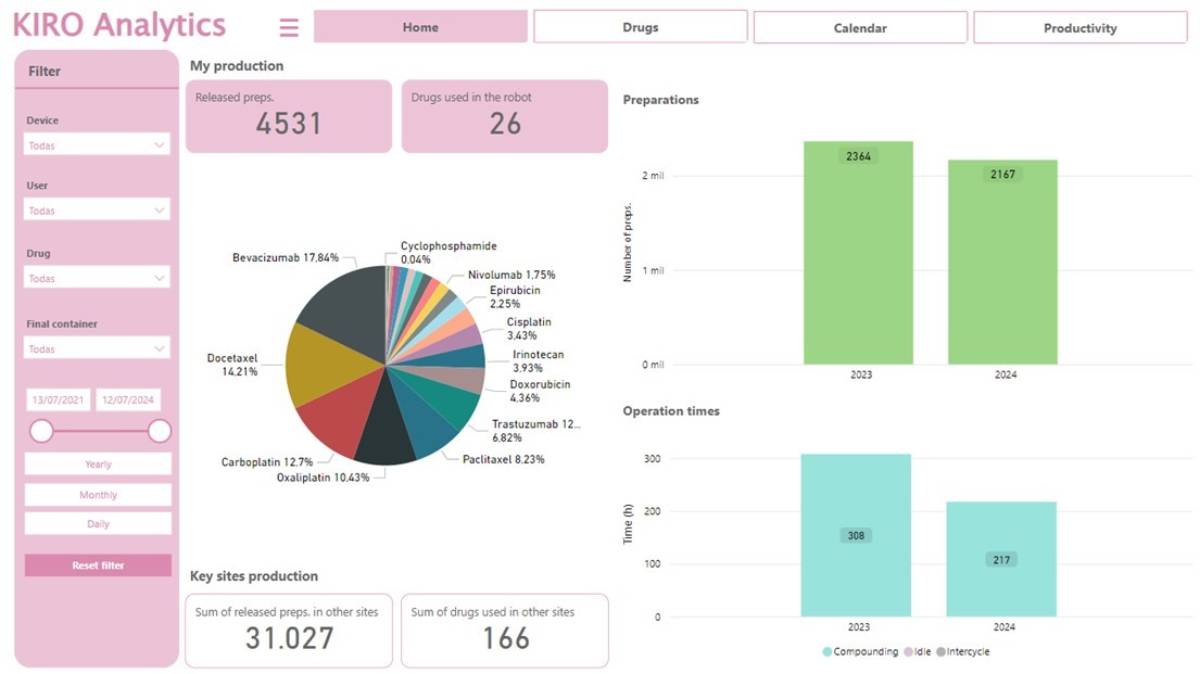1200x674 pixels.
Task: Switch to the Drugs tab
Action: (640, 27)
